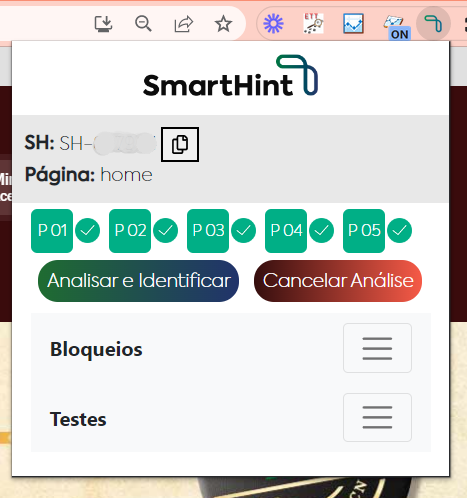Click the check mark next to P 02

point(166,231)
